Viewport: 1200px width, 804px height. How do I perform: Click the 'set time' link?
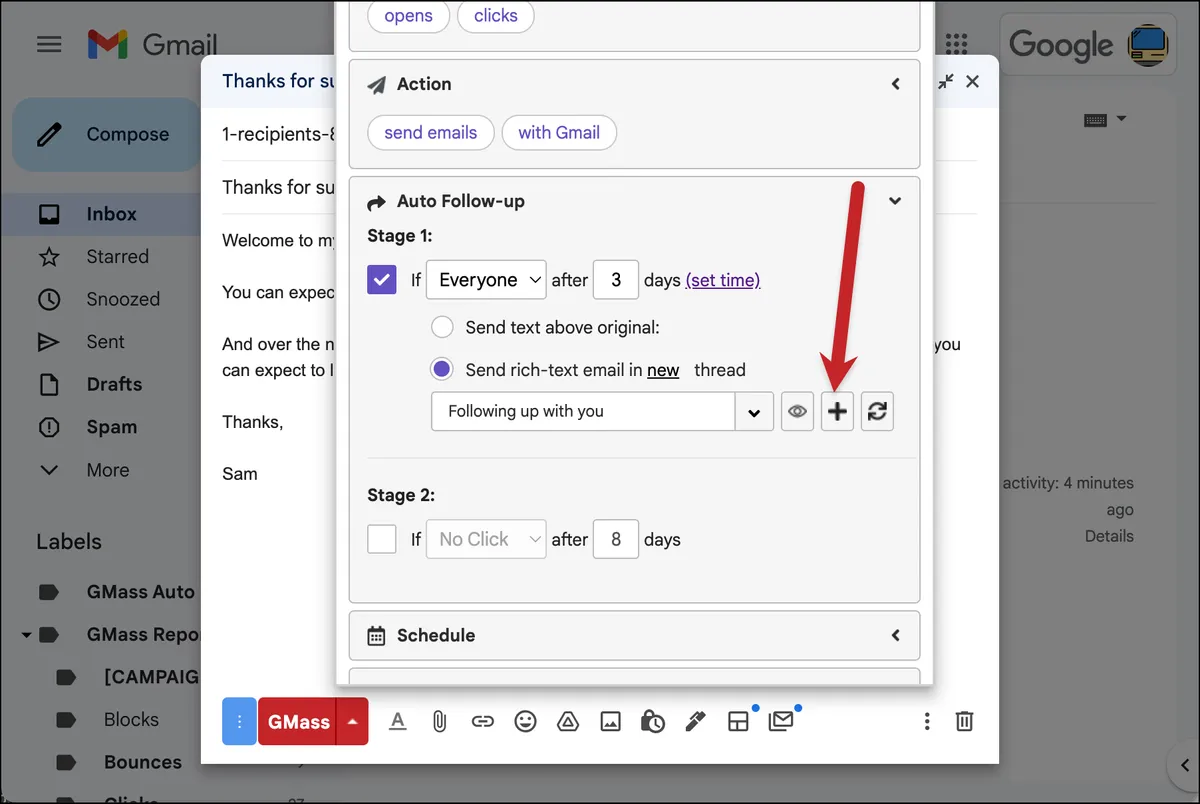[723, 280]
